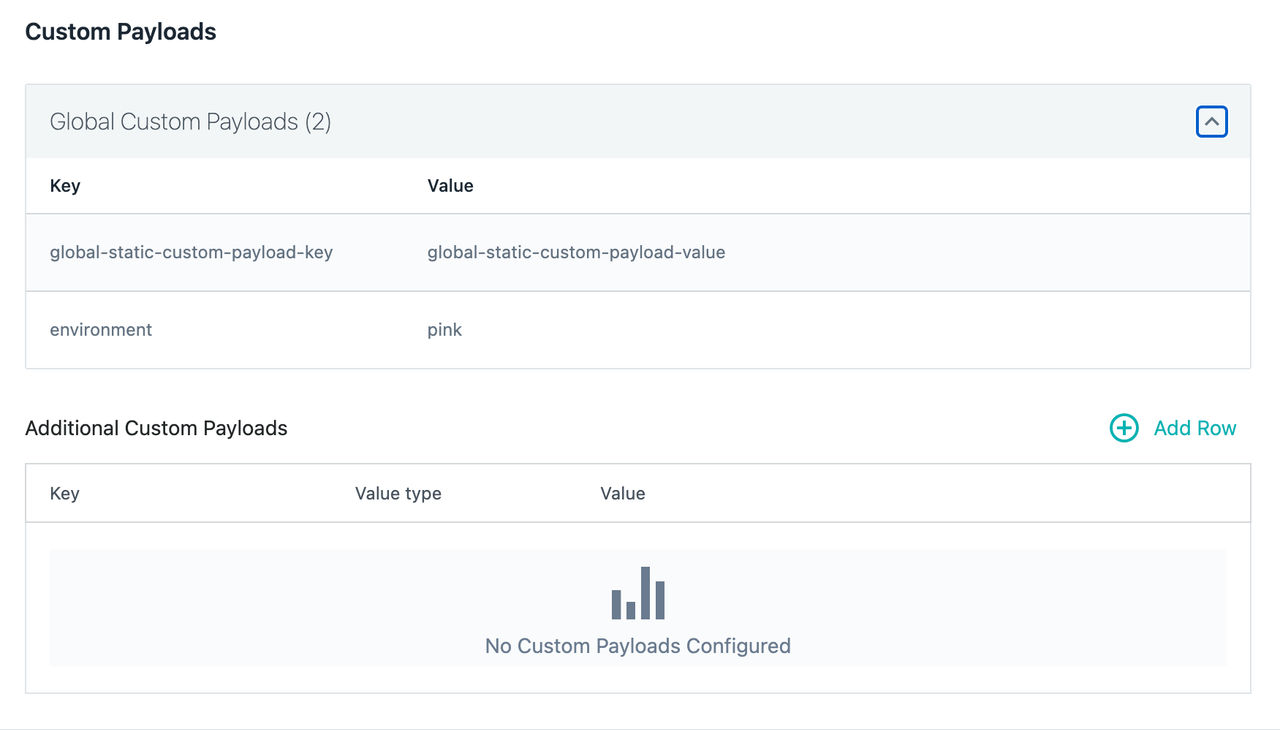
Task: Select the global-static-custom-payload-key cell
Action: 191,253
